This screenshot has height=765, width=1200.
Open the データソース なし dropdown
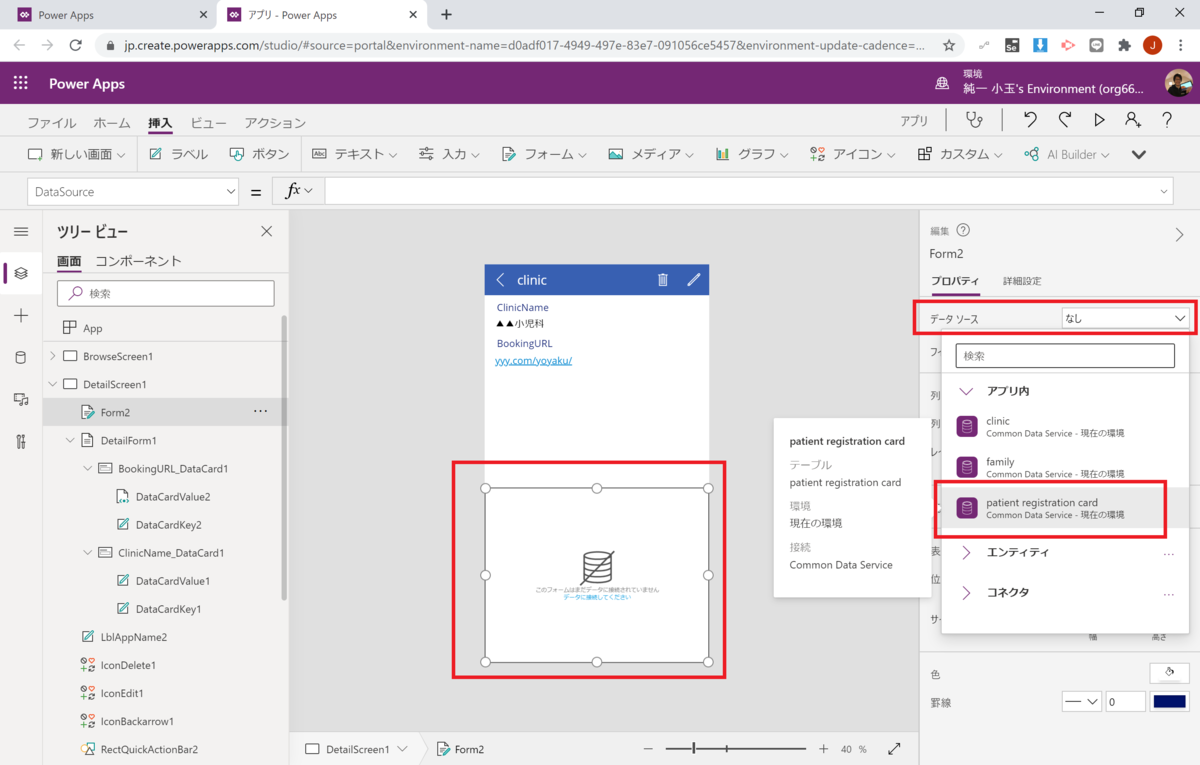[1125, 318]
